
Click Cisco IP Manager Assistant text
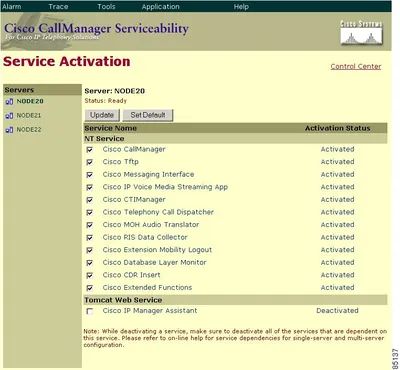point(150,311)
